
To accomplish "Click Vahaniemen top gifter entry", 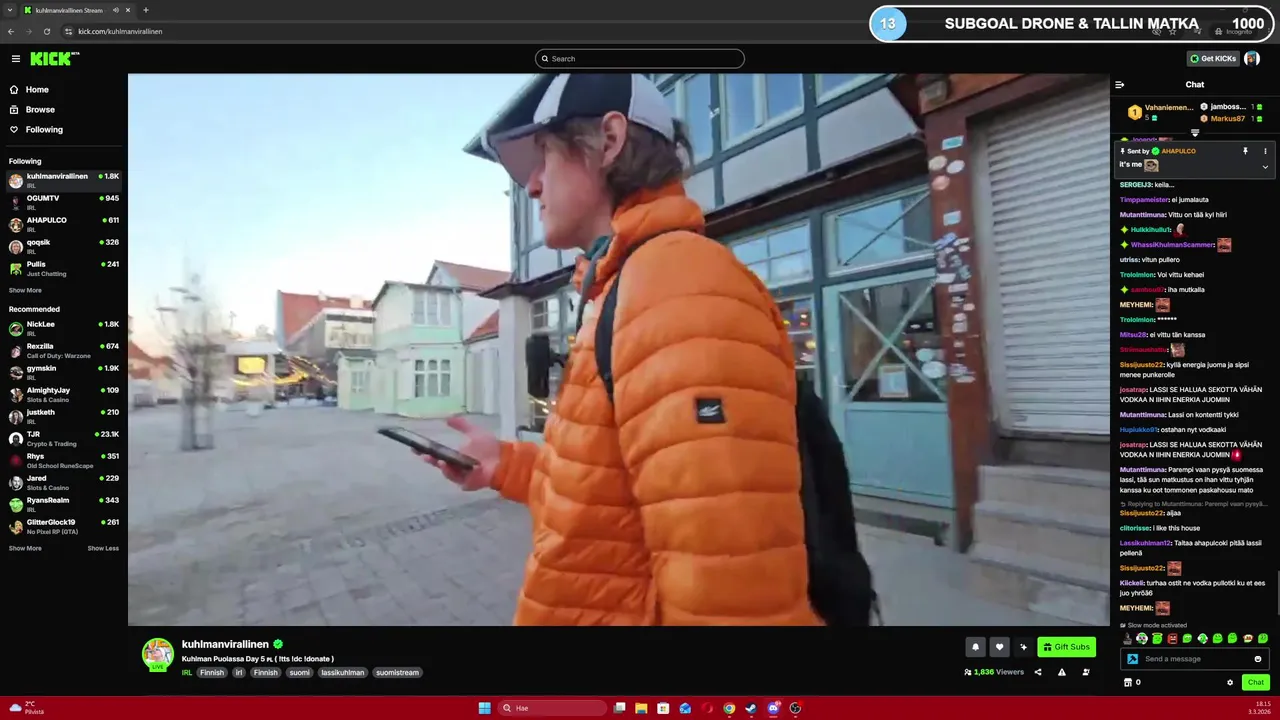I will pos(1161,112).
